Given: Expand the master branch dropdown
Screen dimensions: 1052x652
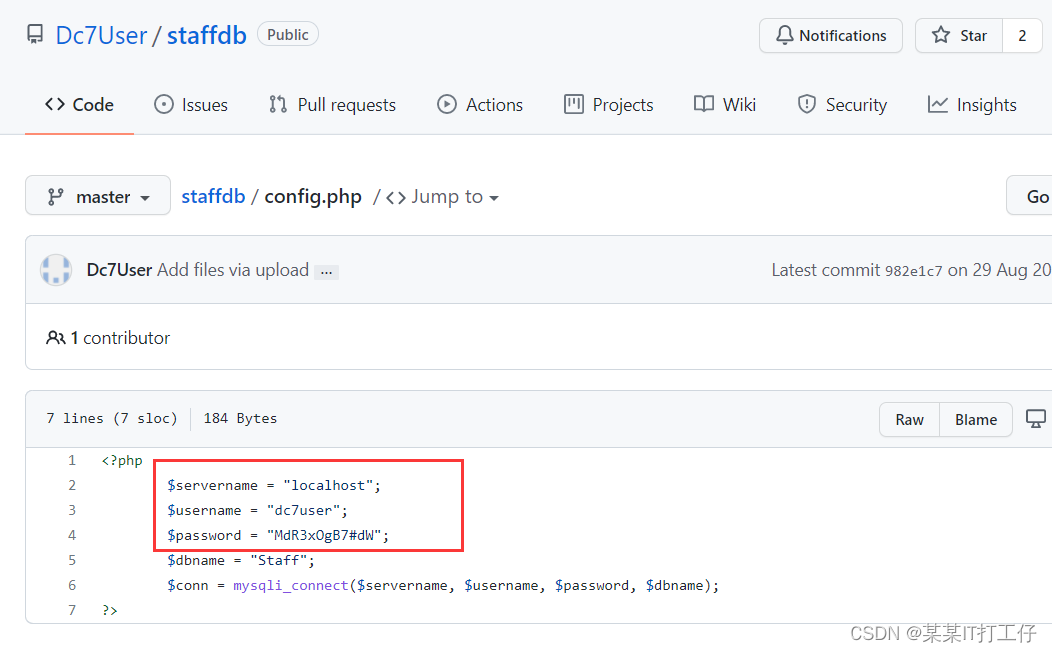Looking at the screenshot, I should pos(98,196).
